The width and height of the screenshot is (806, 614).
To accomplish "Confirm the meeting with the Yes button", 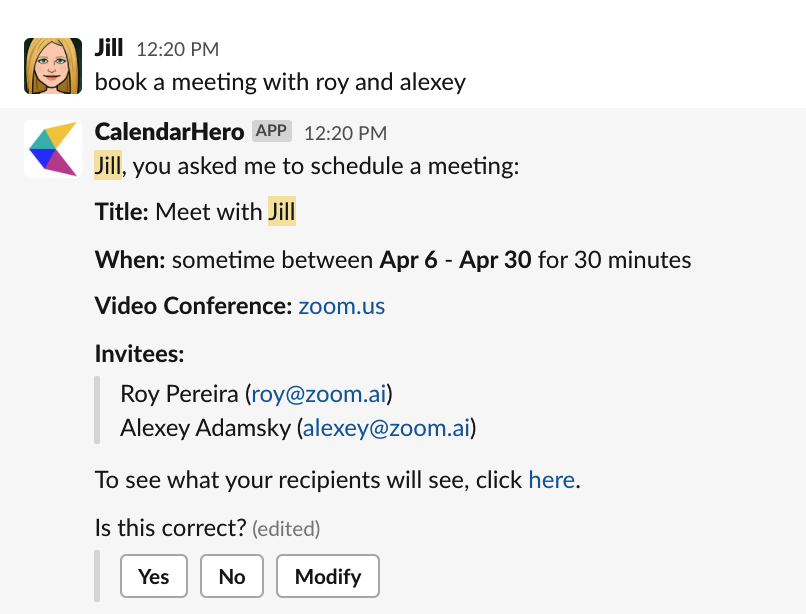I will 154,576.
